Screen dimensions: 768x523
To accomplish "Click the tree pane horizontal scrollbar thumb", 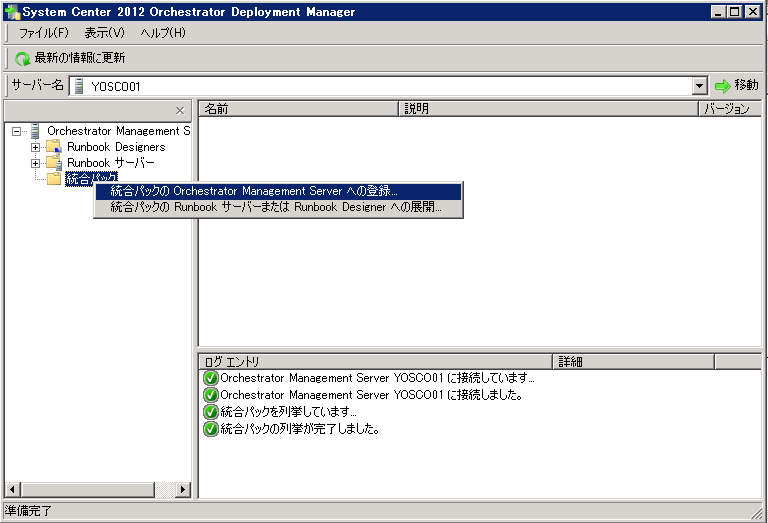I will tap(88, 489).
